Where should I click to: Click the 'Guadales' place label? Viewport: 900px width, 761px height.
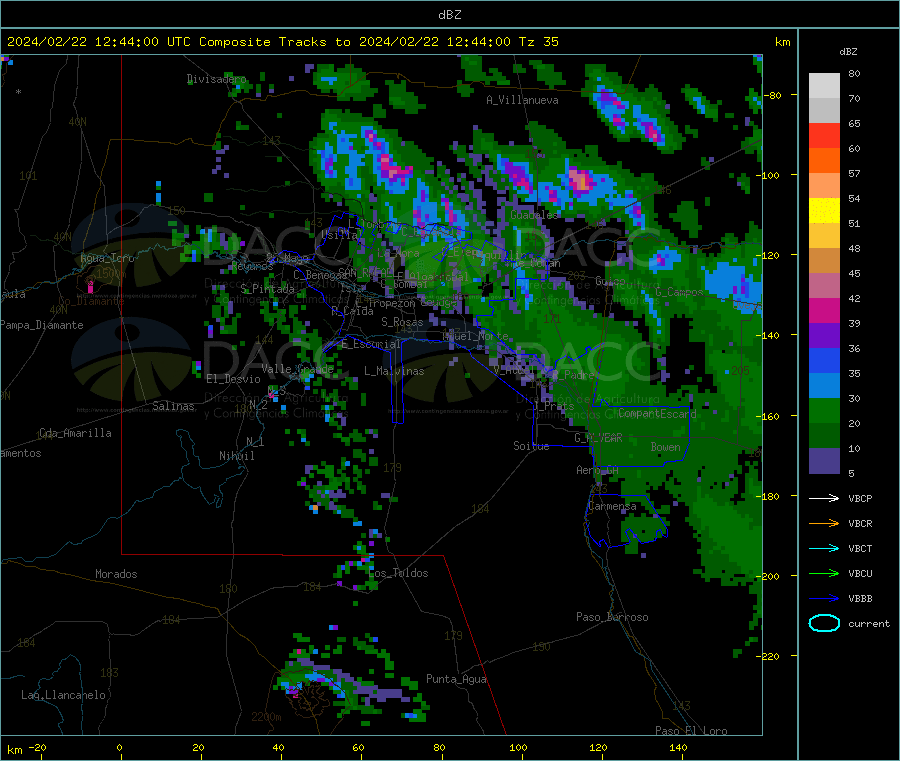[x=534, y=215]
